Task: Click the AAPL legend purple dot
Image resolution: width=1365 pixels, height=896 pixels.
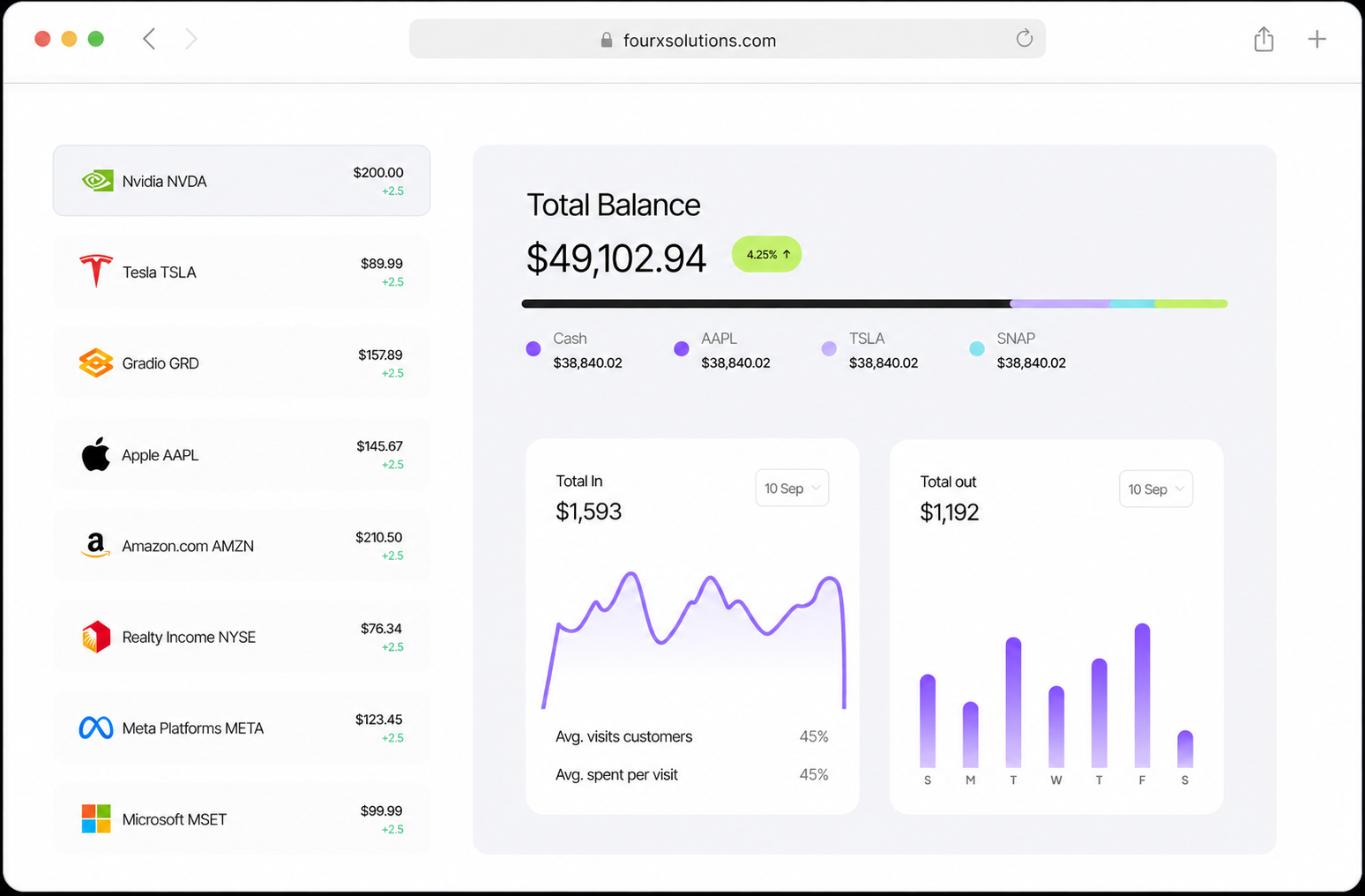Action: pyautogui.click(x=682, y=348)
